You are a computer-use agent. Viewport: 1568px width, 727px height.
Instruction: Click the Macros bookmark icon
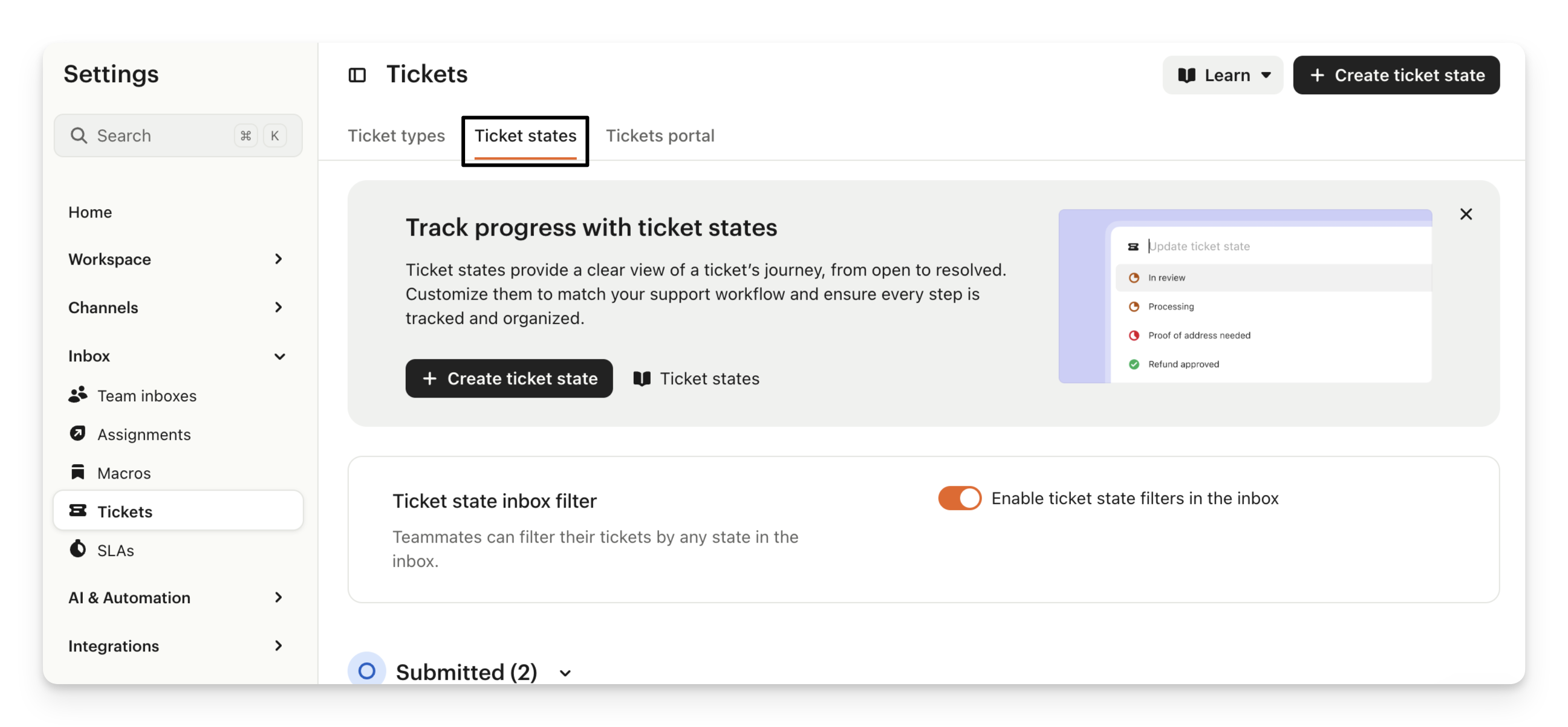coord(77,472)
